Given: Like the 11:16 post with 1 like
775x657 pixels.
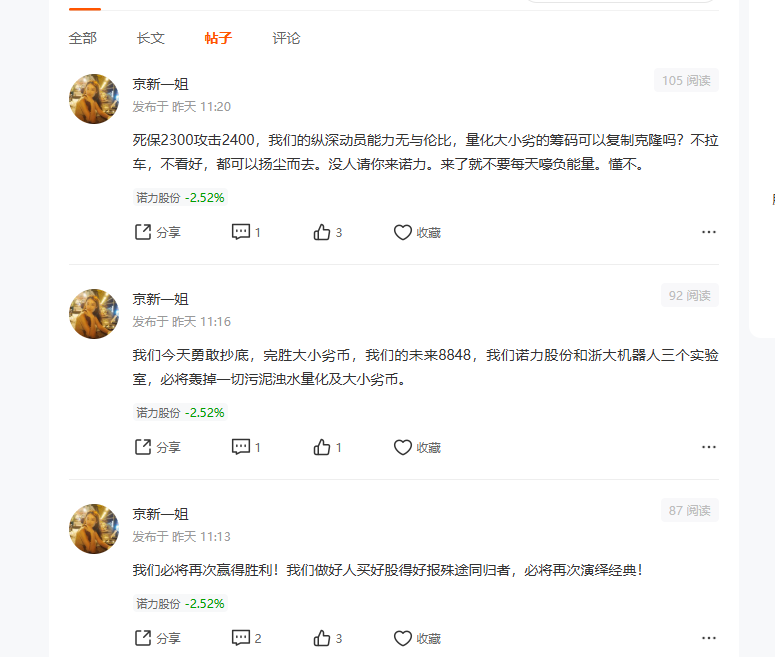Looking at the screenshot, I should (x=327, y=447).
